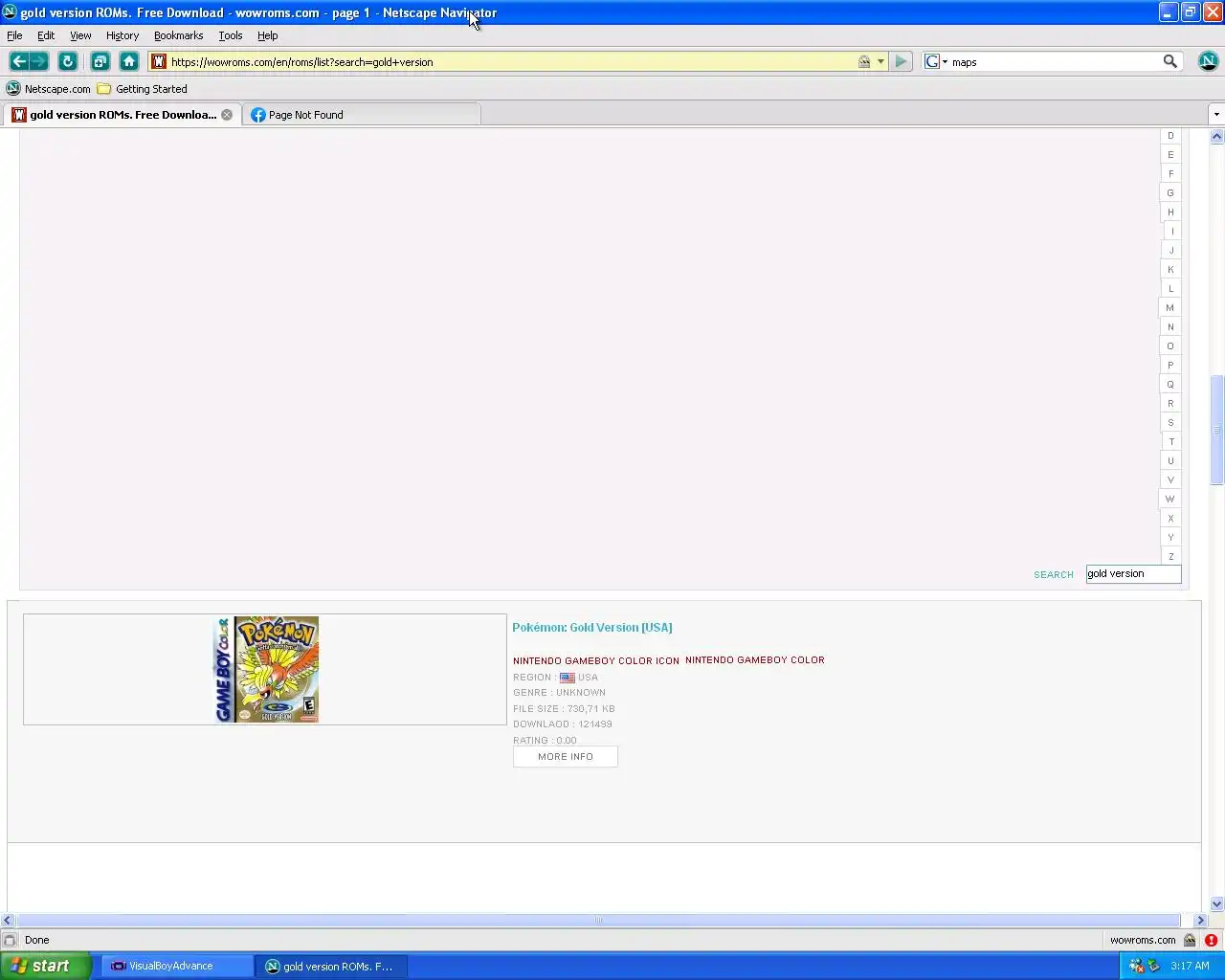This screenshot has width=1225, height=980.
Task: Filter ROMs by letter S
Action: [1170, 423]
